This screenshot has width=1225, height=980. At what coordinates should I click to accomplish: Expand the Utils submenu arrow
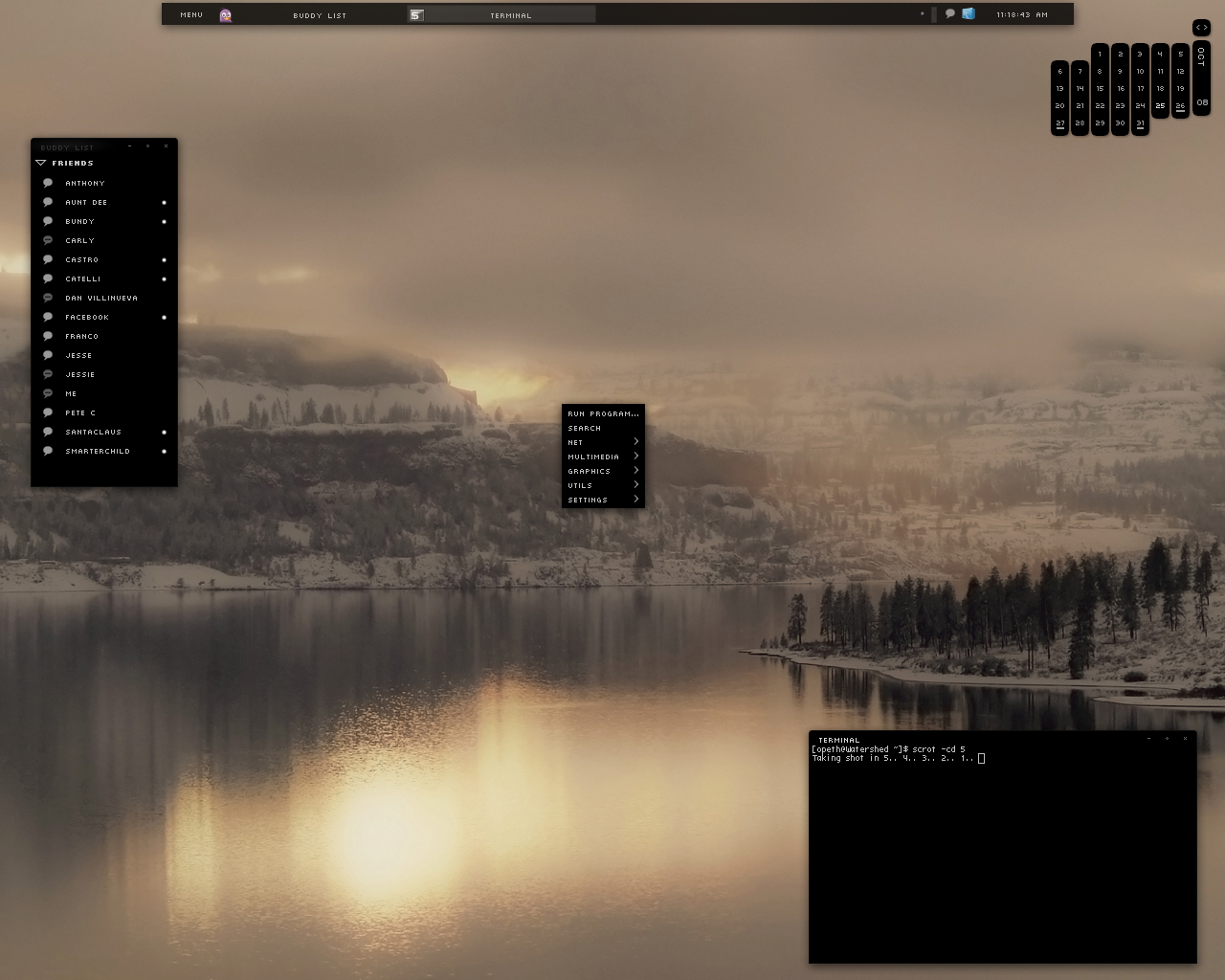pyautogui.click(x=636, y=484)
